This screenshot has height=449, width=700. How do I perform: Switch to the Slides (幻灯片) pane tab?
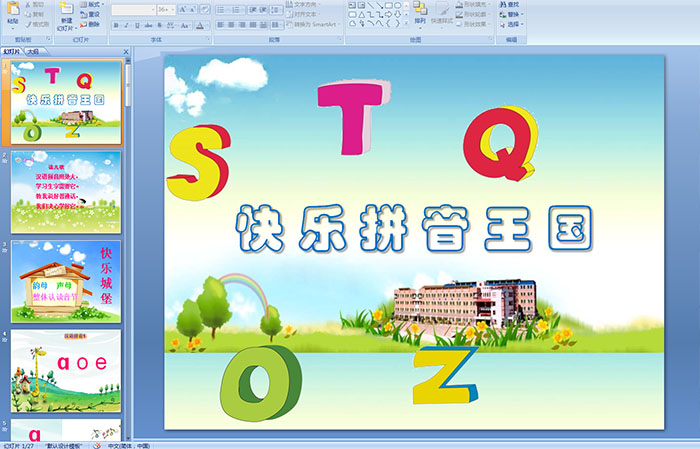pyautogui.click(x=11, y=51)
